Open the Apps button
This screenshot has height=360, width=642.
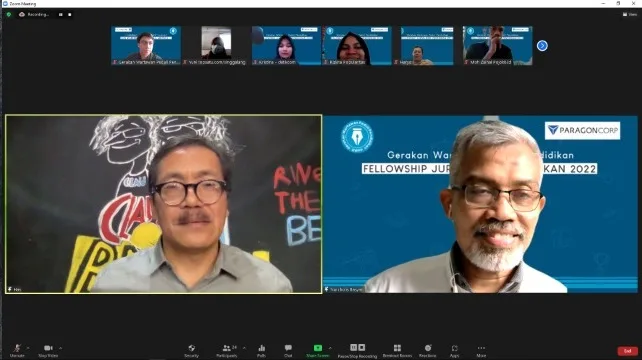coord(454,351)
